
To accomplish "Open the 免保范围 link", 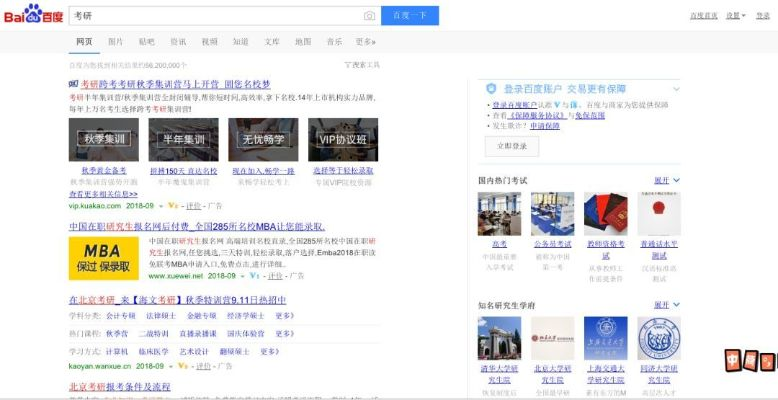I will coord(590,116).
